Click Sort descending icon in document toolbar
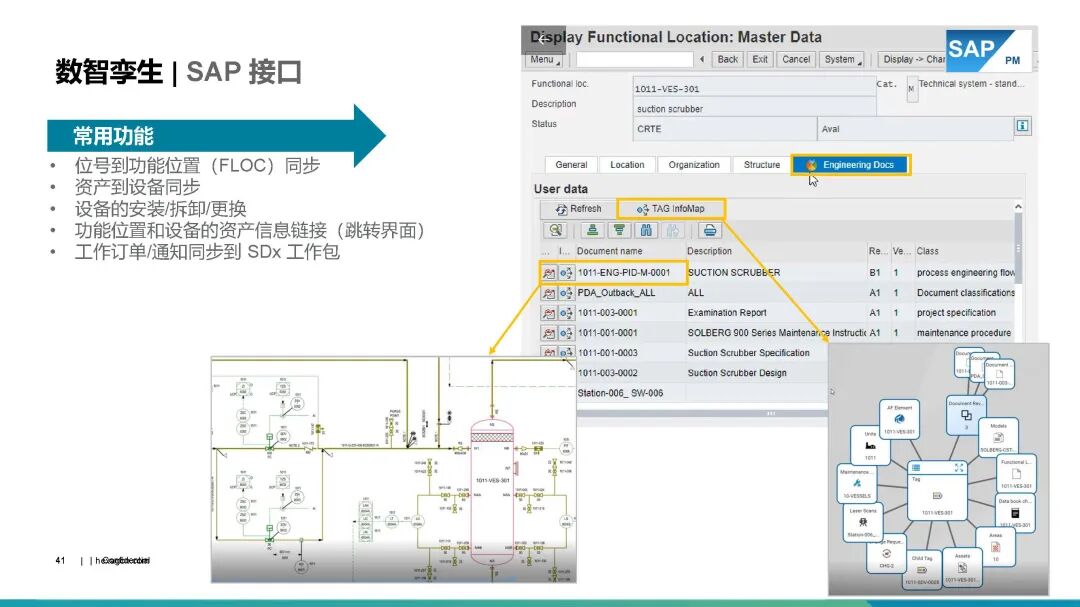The image size is (1080, 607). click(619, 230)
